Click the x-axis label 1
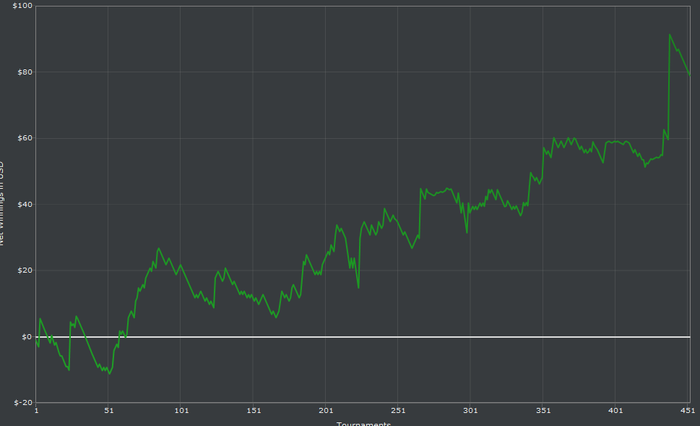This screenshot has width=700, height=426. point(36,410)
